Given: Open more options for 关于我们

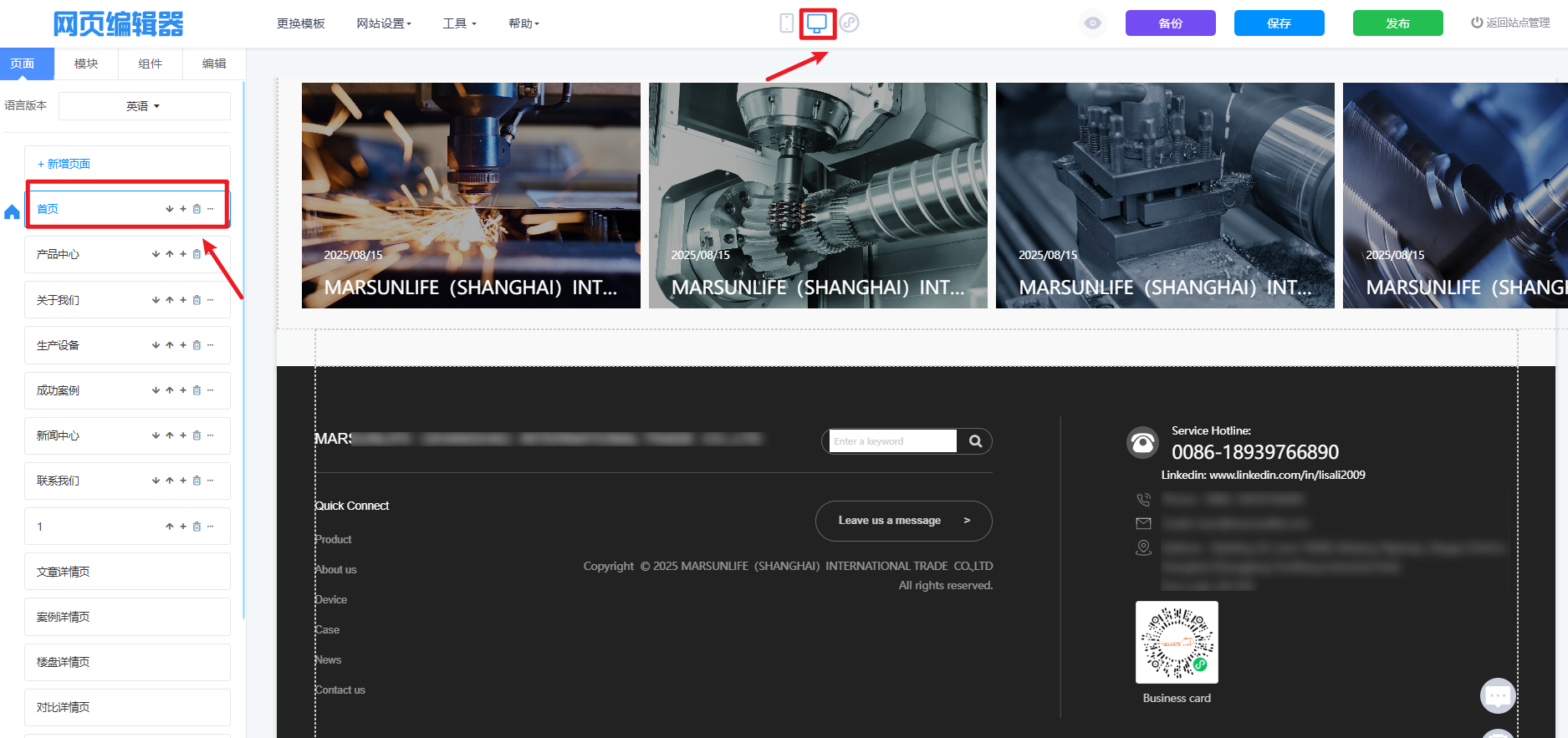Looking at the screenshot, I should 210,300.
